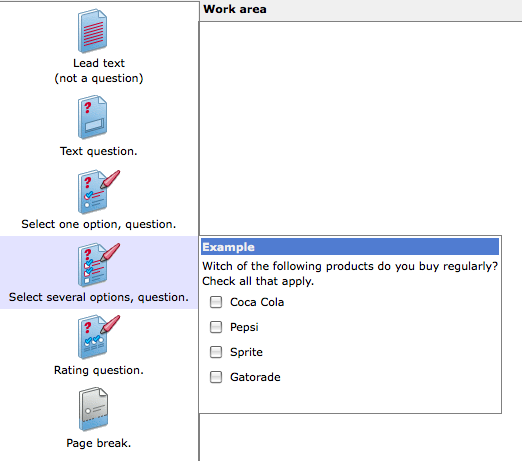Select the Rating question icon
The image size is (522, 461).
(x=98, y=337)
